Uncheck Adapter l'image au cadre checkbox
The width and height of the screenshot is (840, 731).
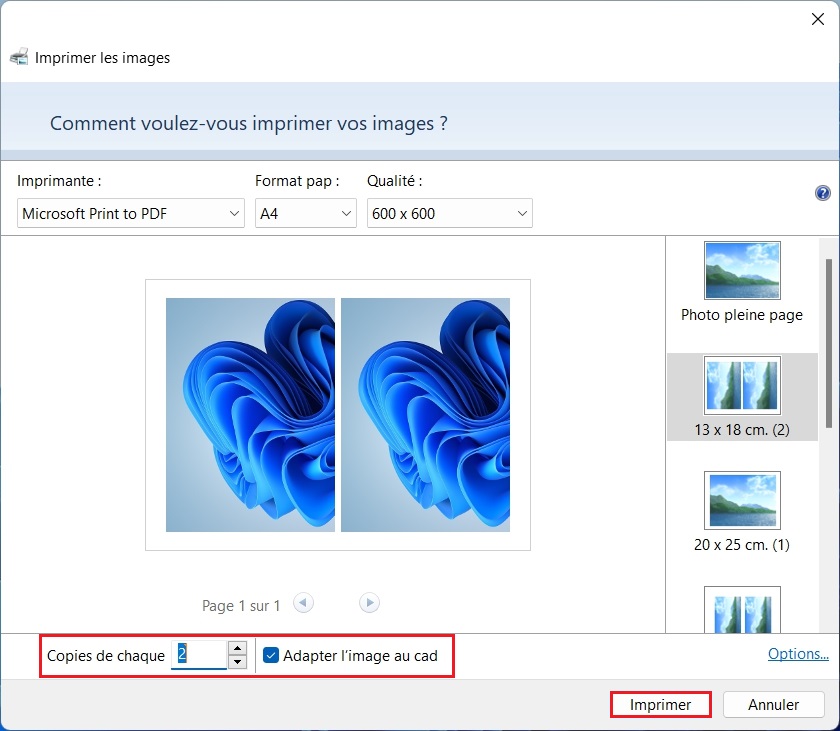[x=271, y=656]
